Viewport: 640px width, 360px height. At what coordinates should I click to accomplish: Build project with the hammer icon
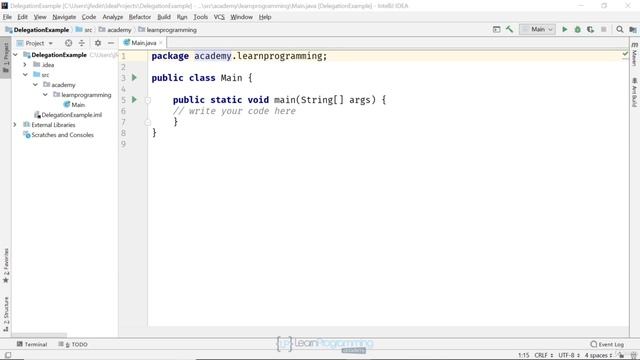pyautogui.click(x=509, y=29)
